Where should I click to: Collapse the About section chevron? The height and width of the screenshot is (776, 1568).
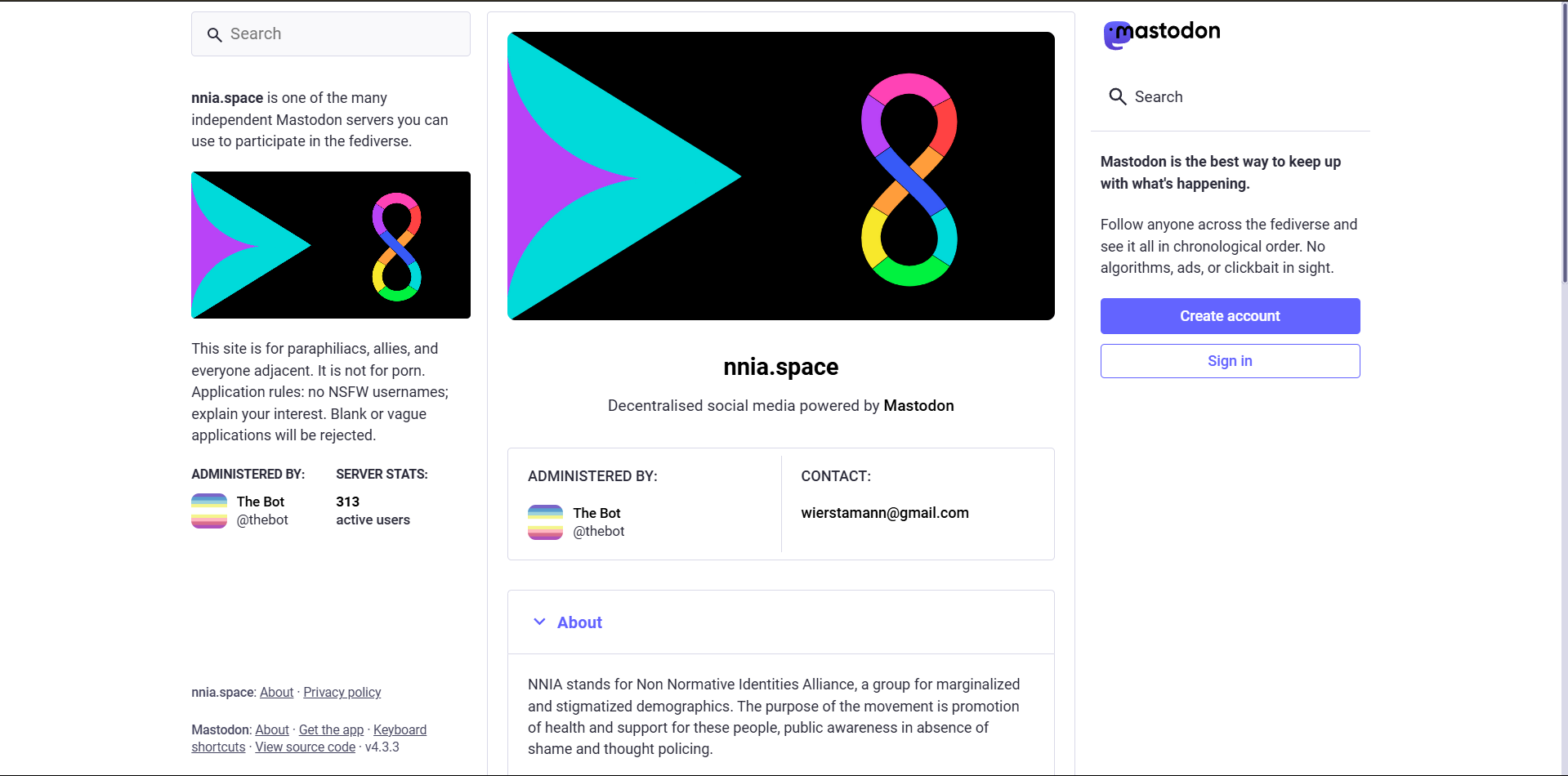tap(539, 622)
